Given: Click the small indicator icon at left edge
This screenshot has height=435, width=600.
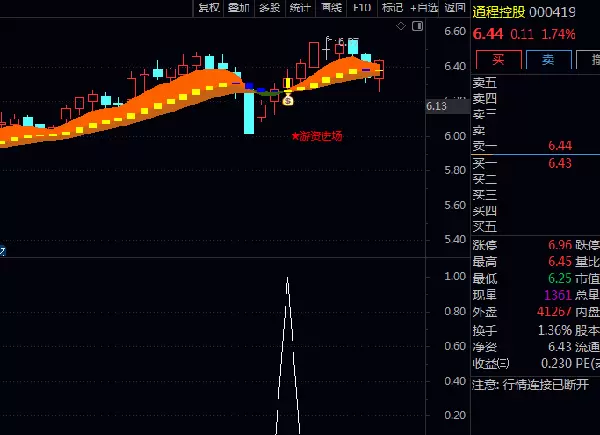Looking at the screenshot, I should 3,250.
